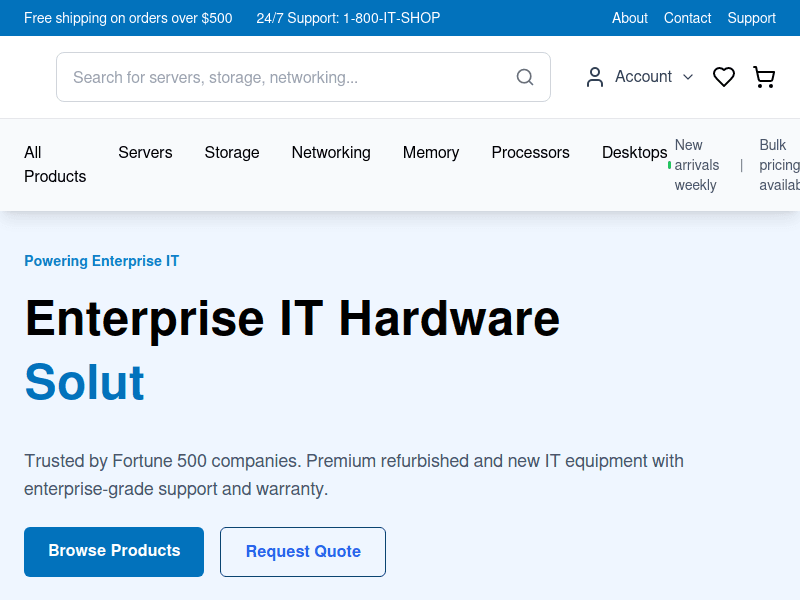Image resolution: width=800 pixels, height=600 pixels.
Task: Expand the Account dropdown chevron
Action: click(688, 77)
